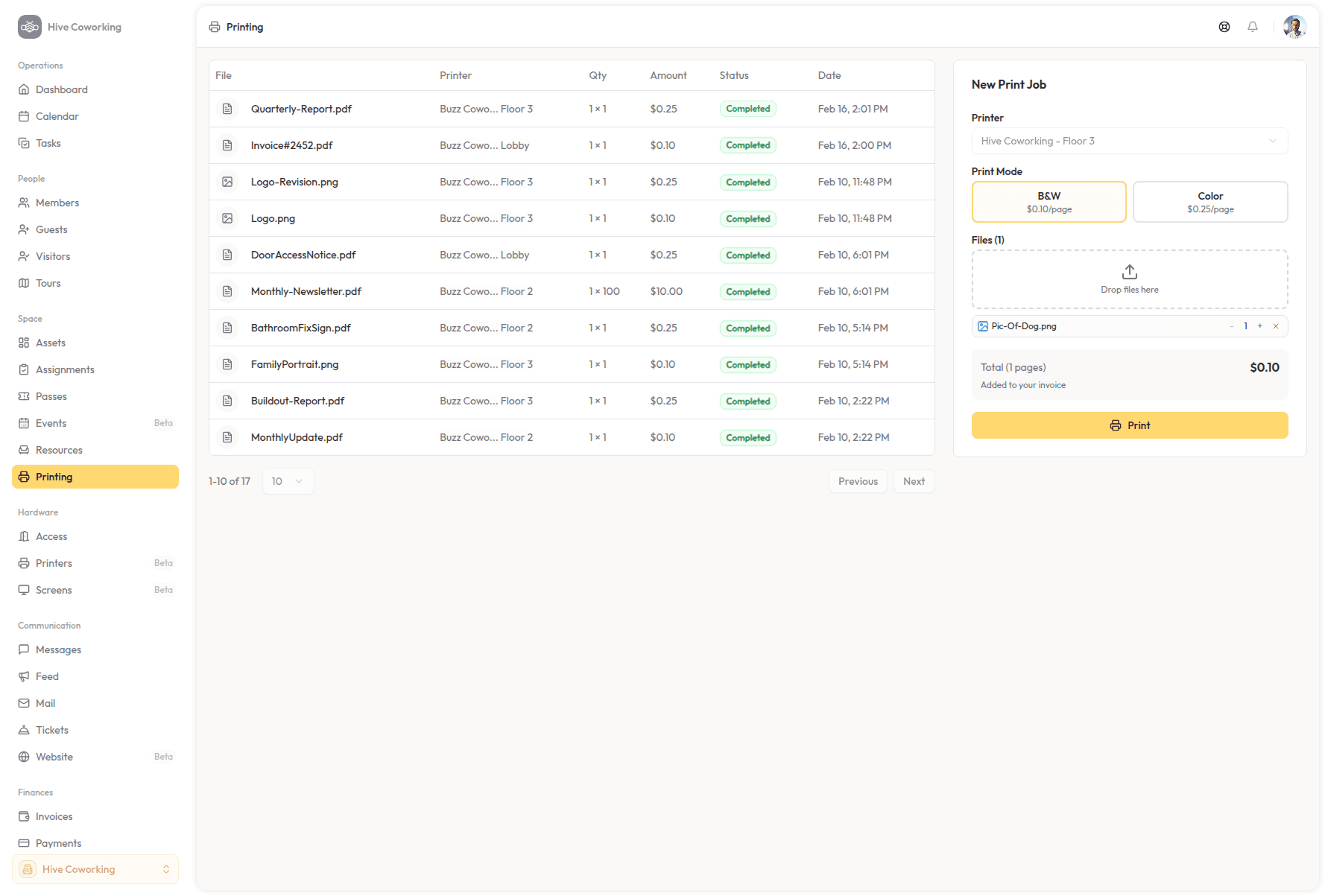Click file icon for Quarterly-Report.pdf row

[227, 109]
